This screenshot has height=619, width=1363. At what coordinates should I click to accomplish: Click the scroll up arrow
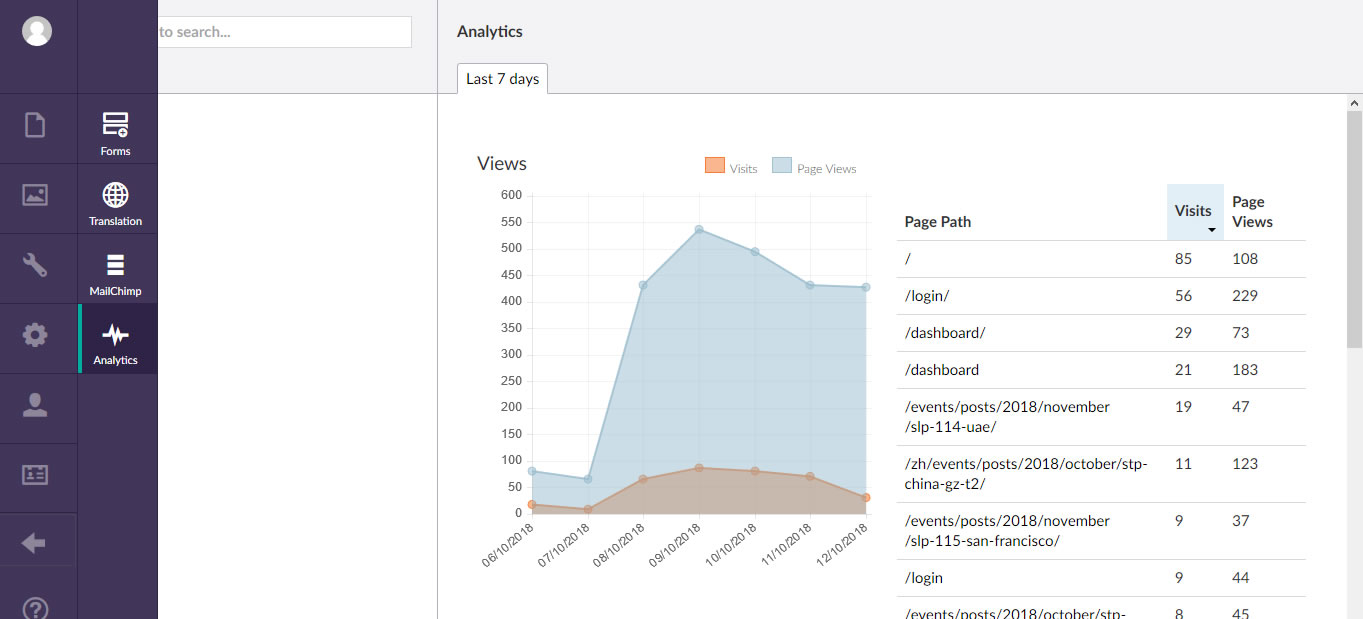coord(1354,103)
